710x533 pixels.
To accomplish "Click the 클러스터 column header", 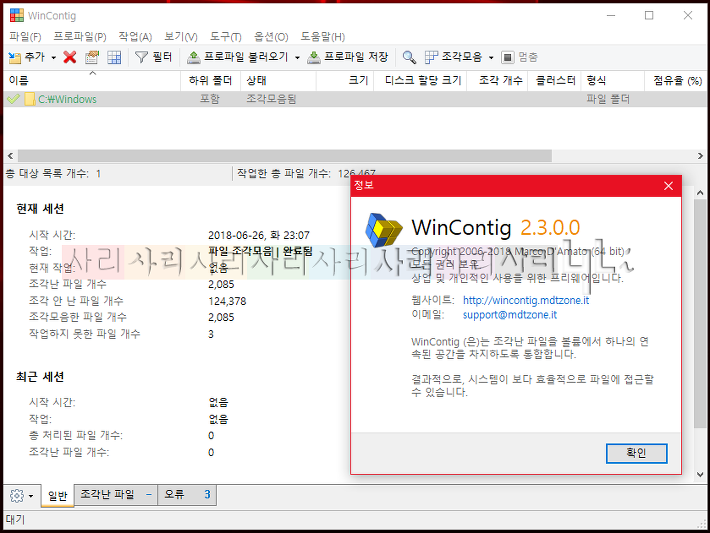I will (x=555, y=81).
